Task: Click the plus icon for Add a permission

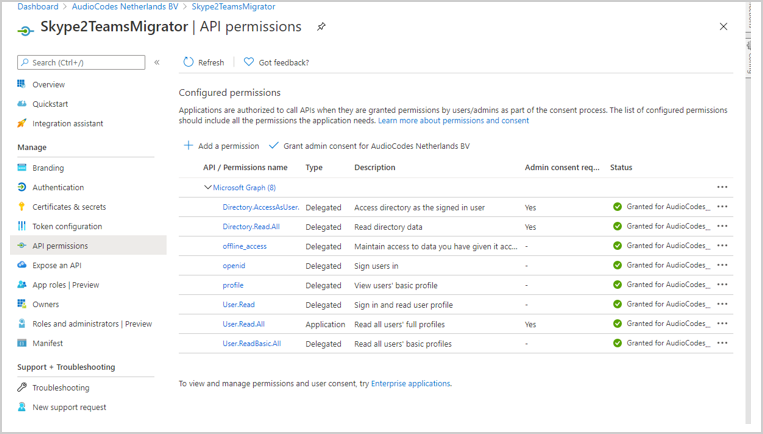Action: pos(188,145)
